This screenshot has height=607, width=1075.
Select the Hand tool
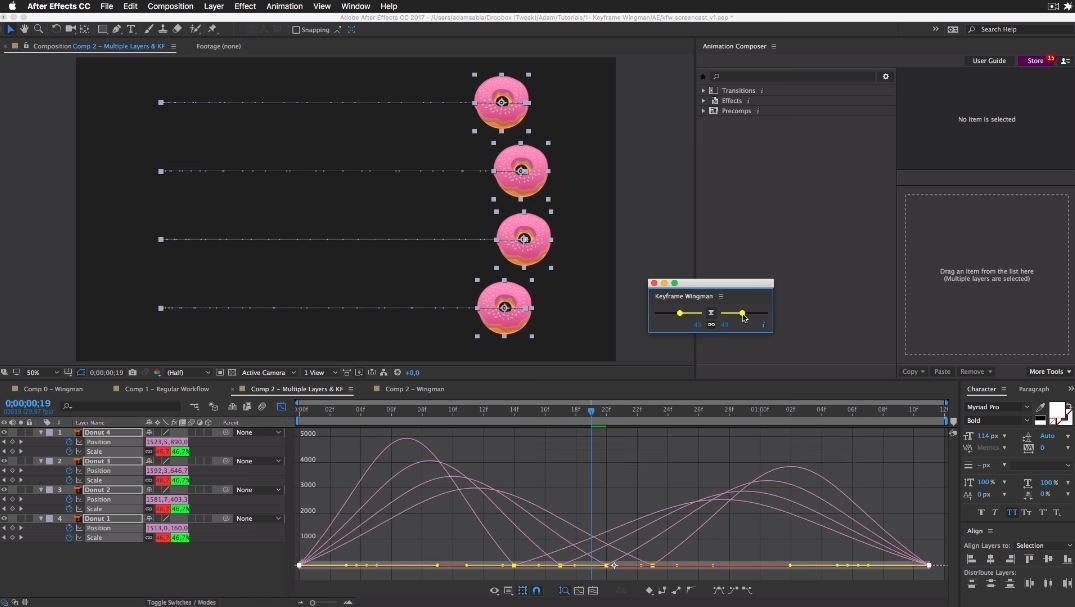[24, 29]
